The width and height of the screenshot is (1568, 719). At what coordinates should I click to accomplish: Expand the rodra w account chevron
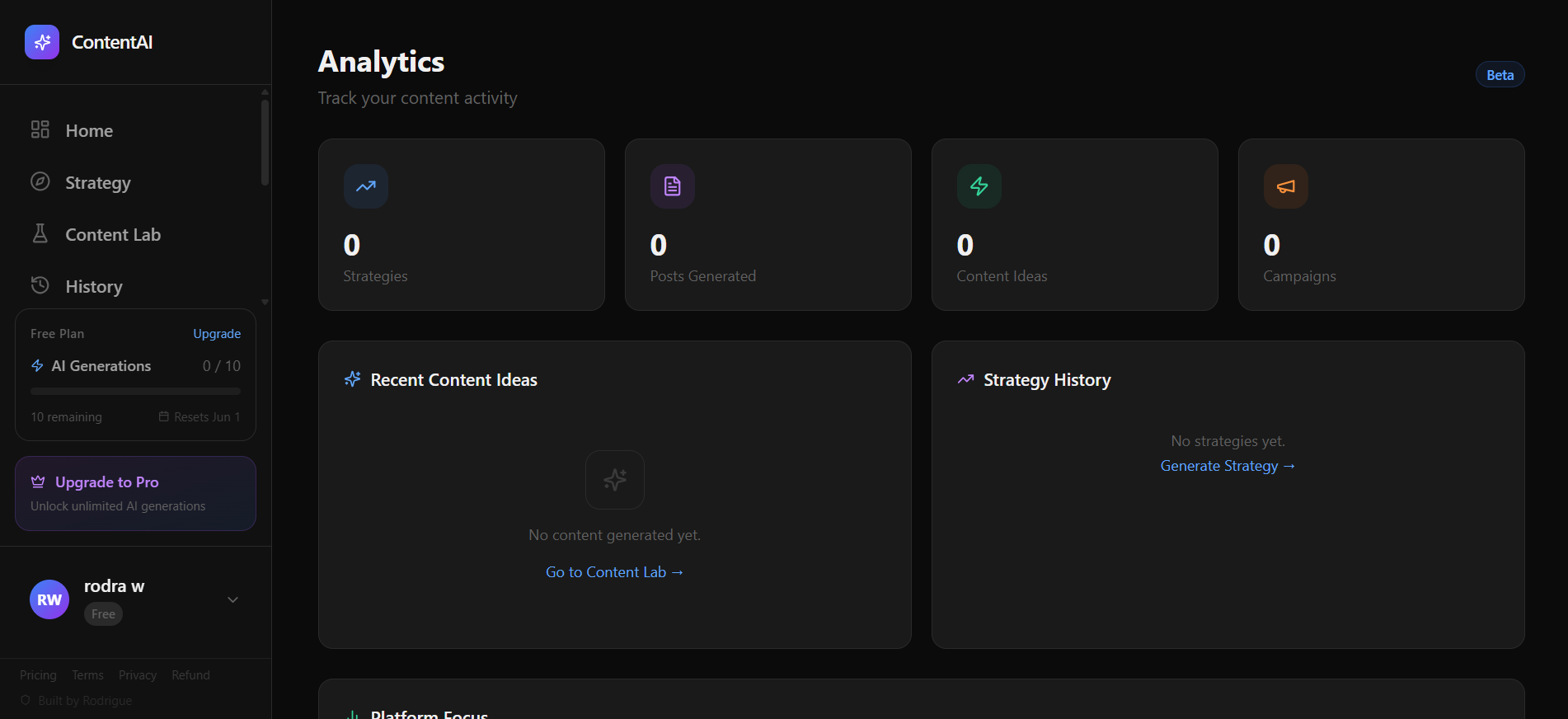[x=233, y=599]
